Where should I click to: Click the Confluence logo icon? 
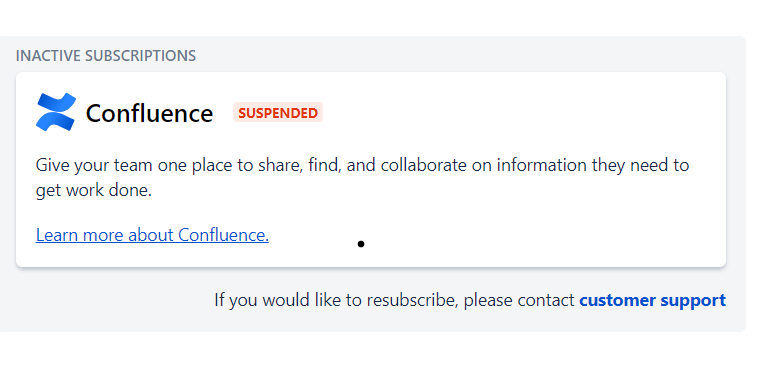[x=56, y=112]
